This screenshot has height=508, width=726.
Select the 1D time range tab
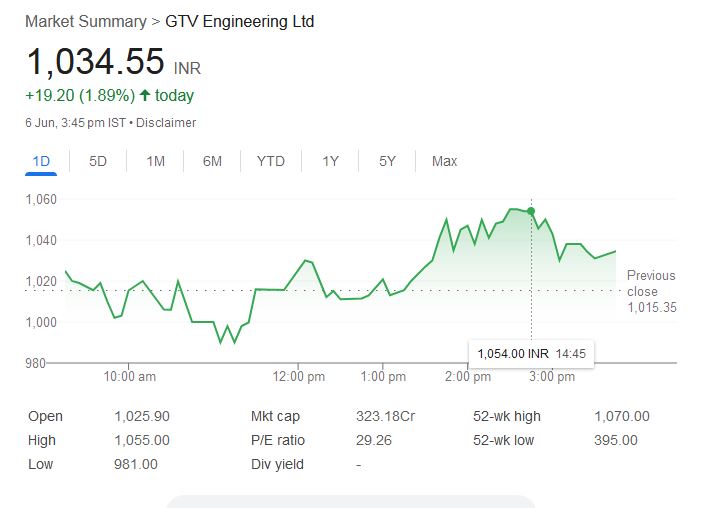coord(41,161)
